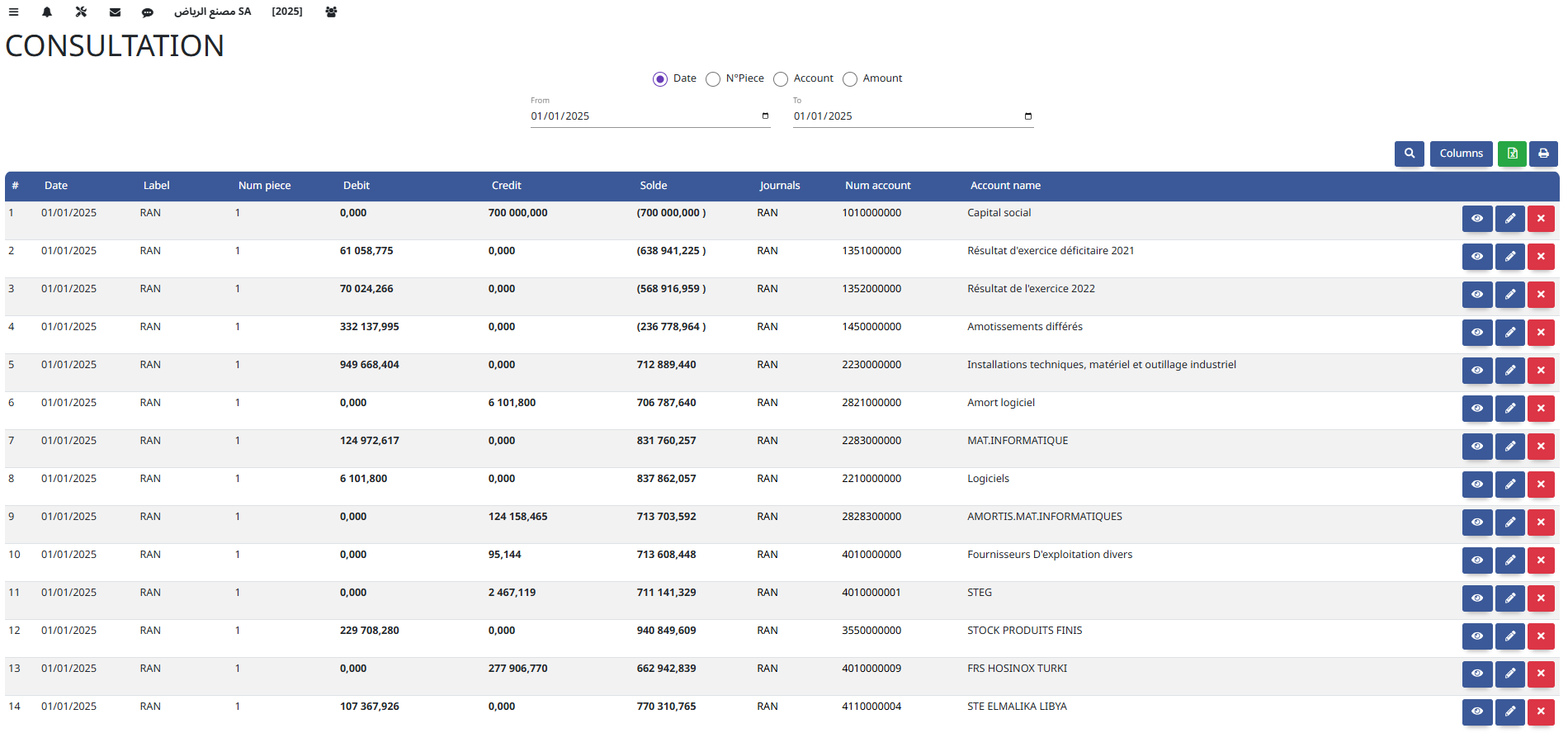Click the To date field
The width and height of the screenshot is (1568, 733).
[914, 116]
